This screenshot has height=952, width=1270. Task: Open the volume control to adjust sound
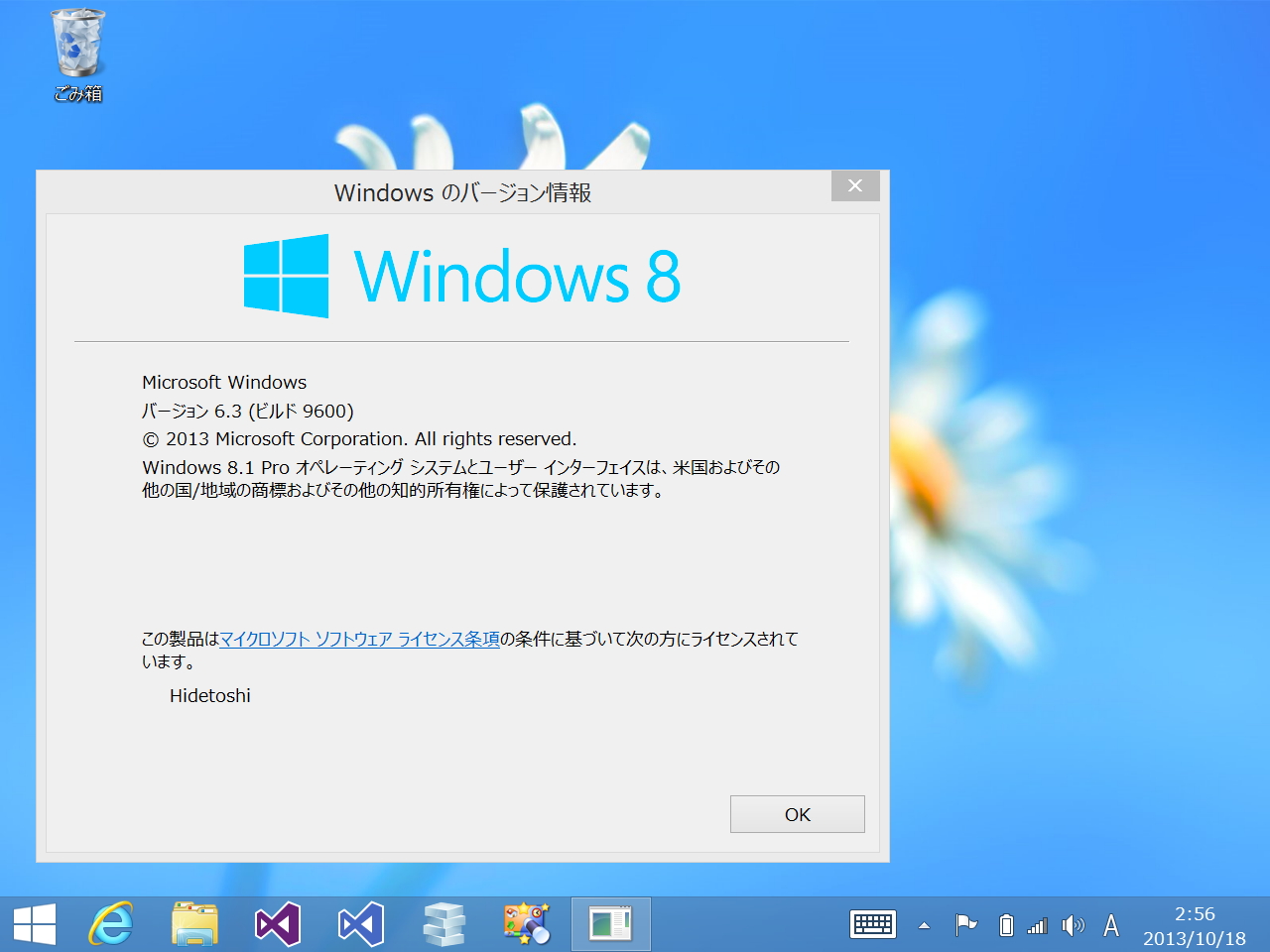point(1073,924)
